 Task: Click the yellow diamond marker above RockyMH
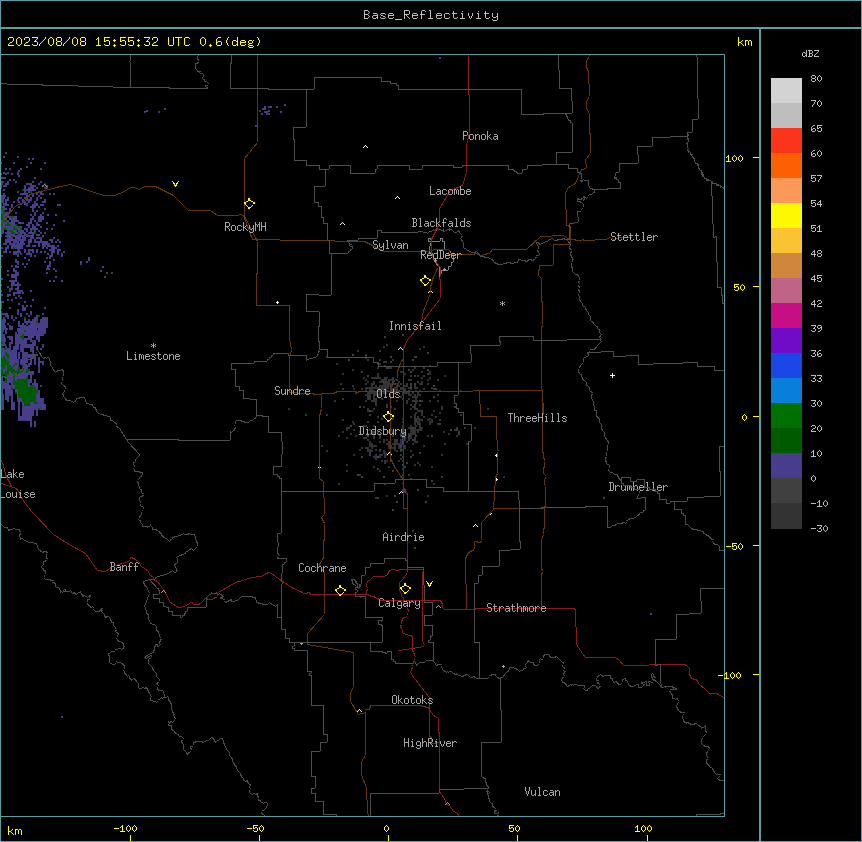(x=250, y=204)
